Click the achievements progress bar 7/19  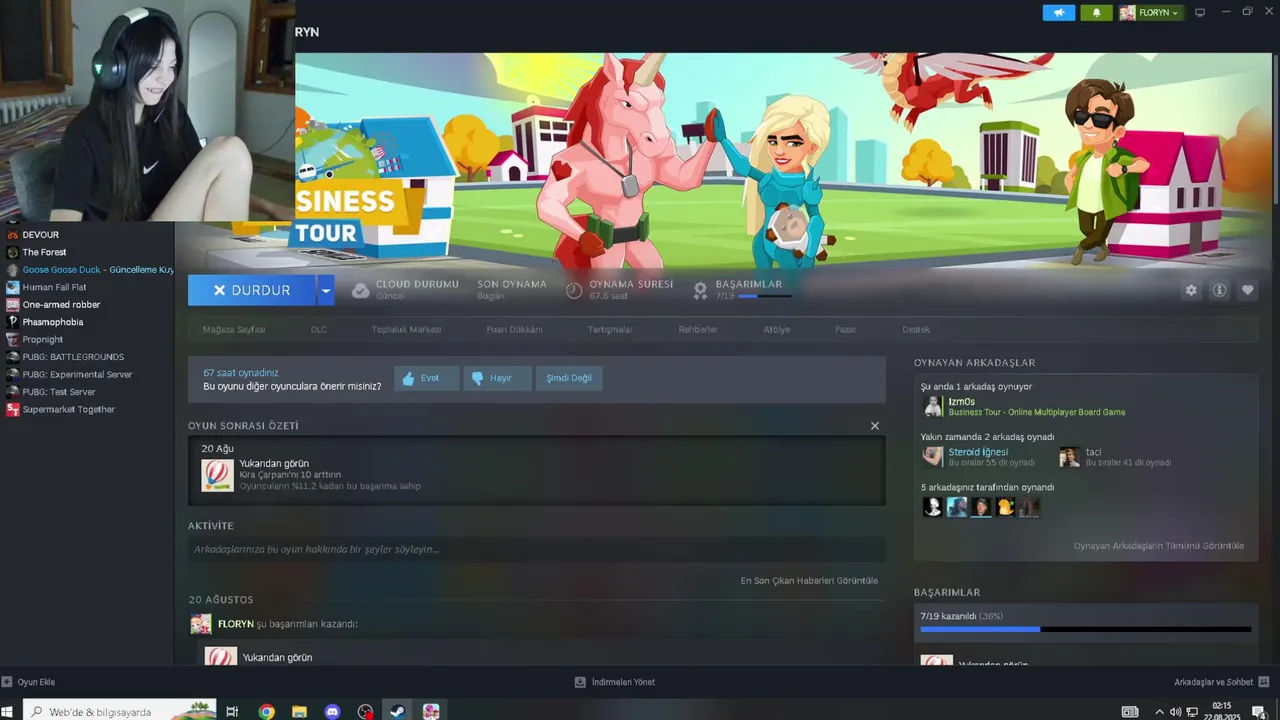(1085, 629)
